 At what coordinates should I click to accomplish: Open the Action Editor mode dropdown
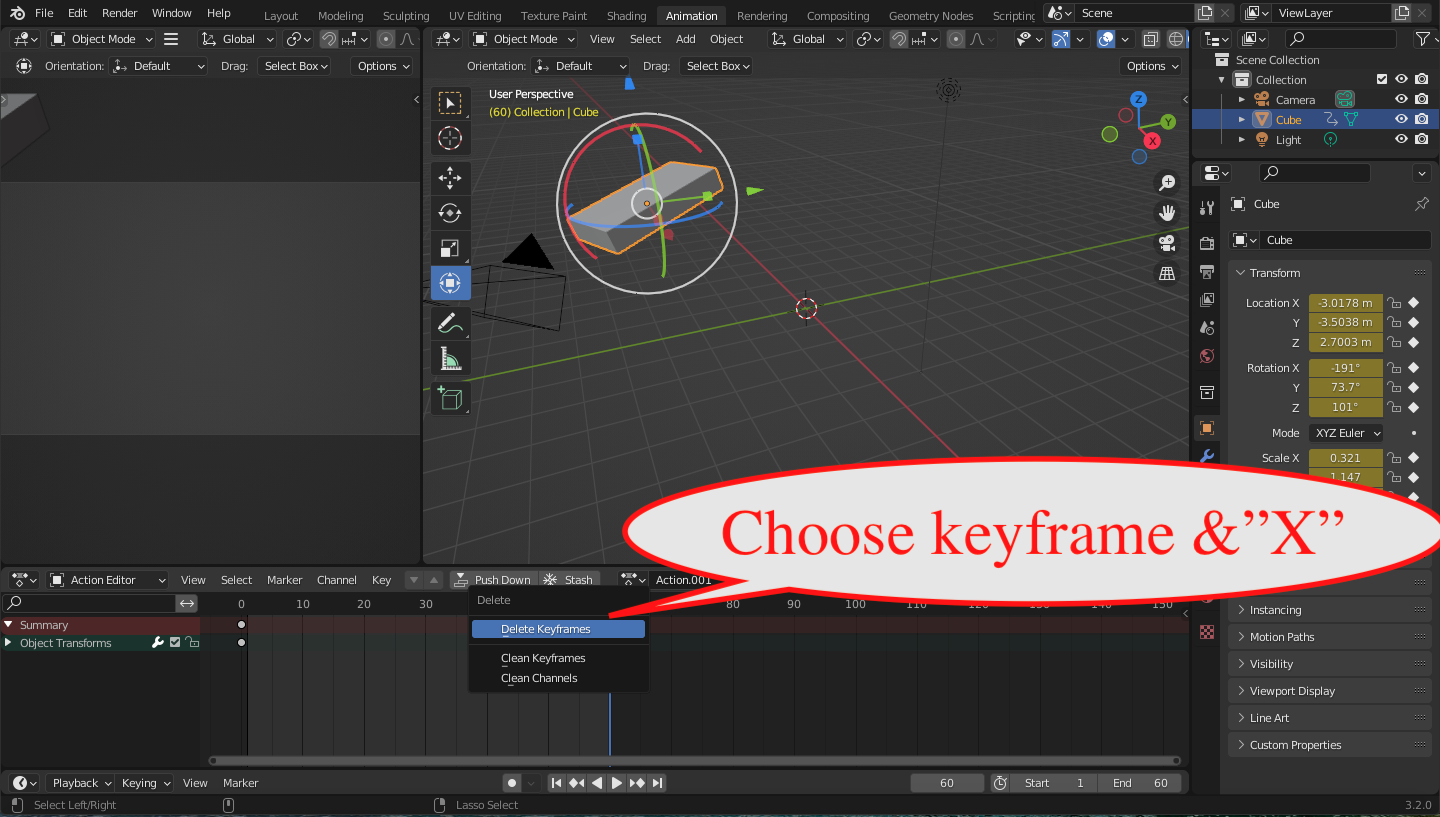(108, 580)
